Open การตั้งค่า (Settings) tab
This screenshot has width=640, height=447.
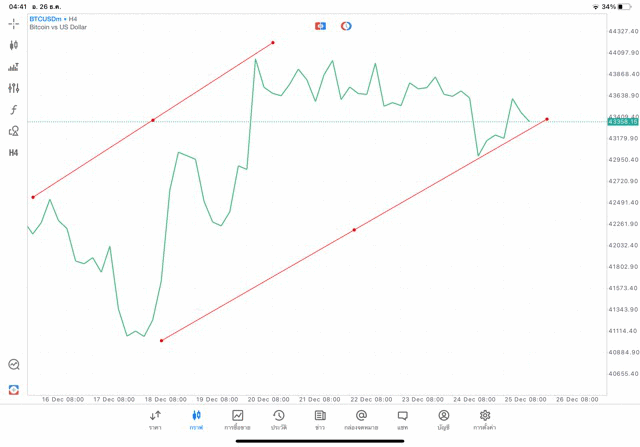(x=485, y=420)
